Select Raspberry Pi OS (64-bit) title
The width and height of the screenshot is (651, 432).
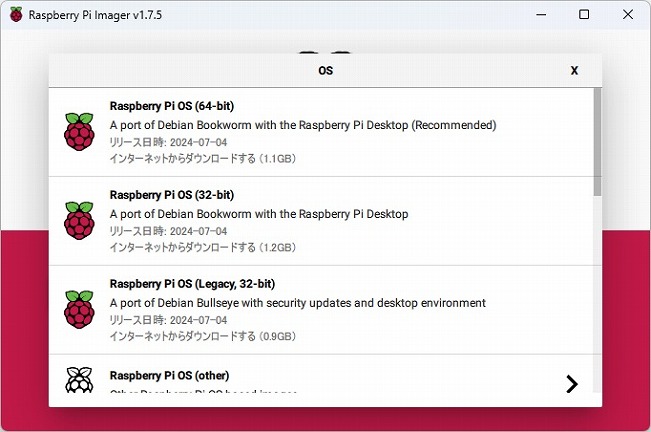(x=172, y=106)
